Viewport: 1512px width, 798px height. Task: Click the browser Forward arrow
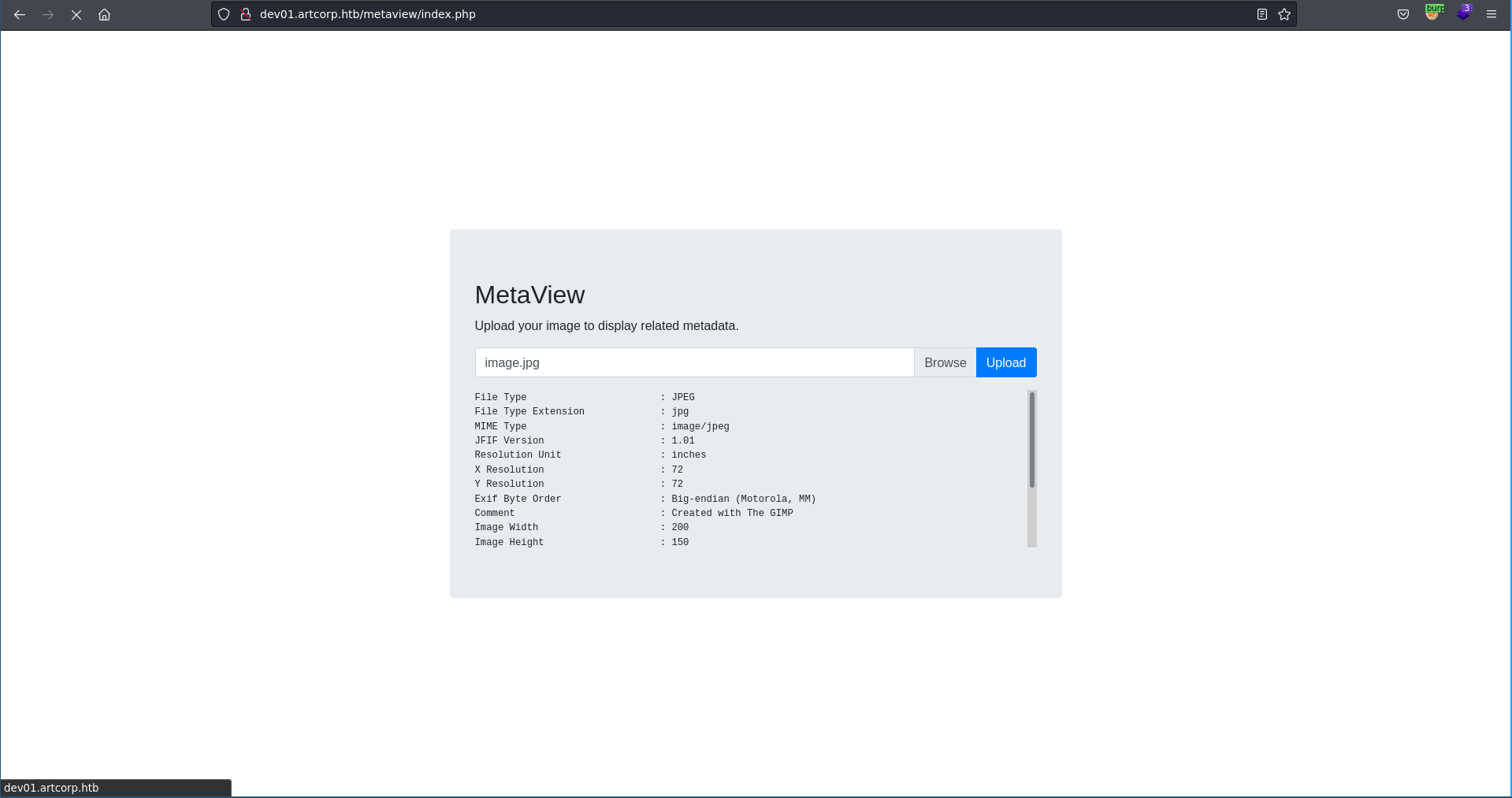tap(48, 14)
